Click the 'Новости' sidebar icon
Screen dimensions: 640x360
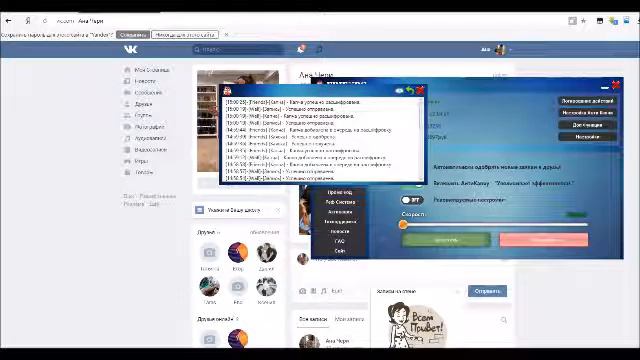click(x=127, y=81)
